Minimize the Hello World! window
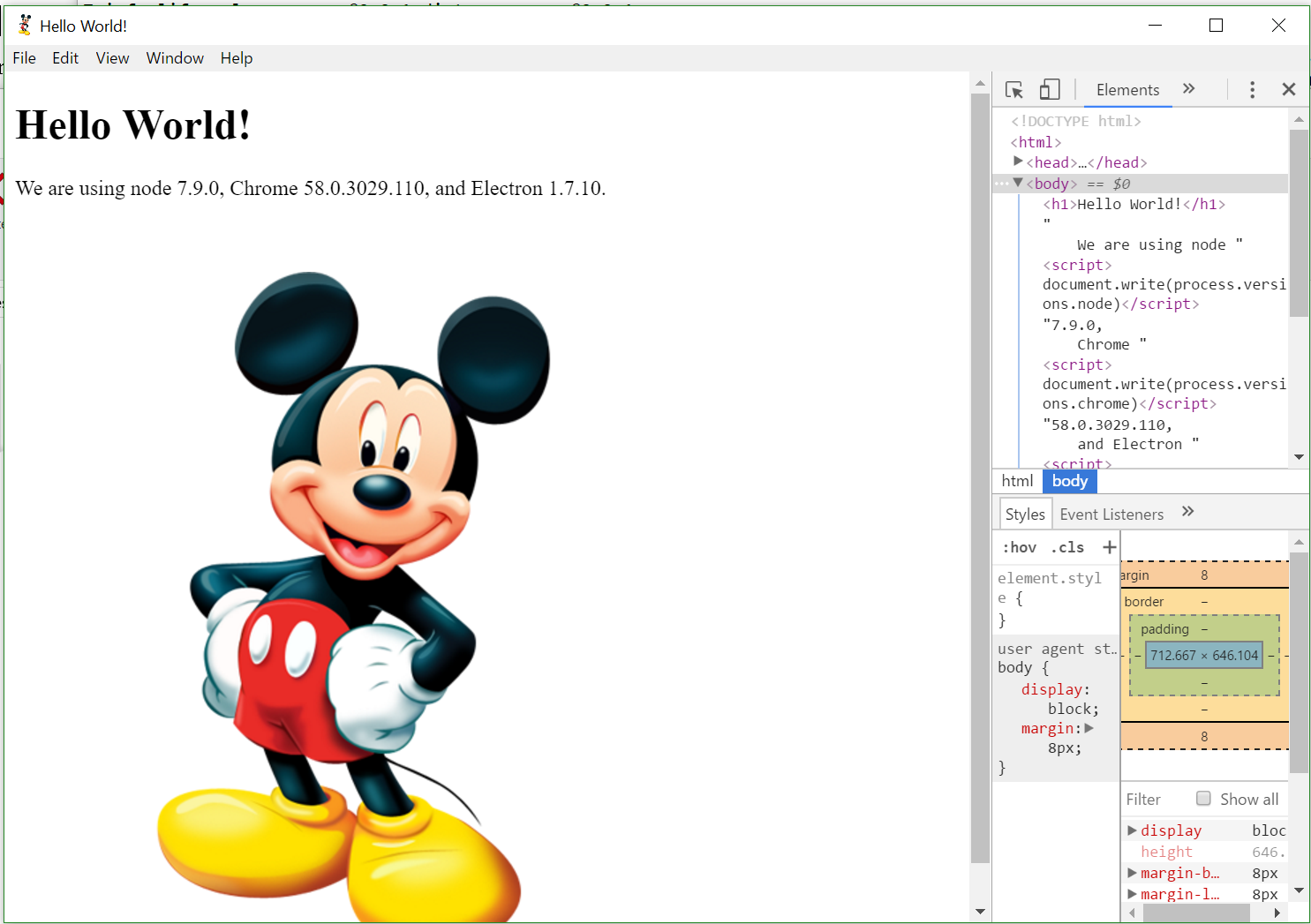 pyautogui.click(x=1155, y=26)
